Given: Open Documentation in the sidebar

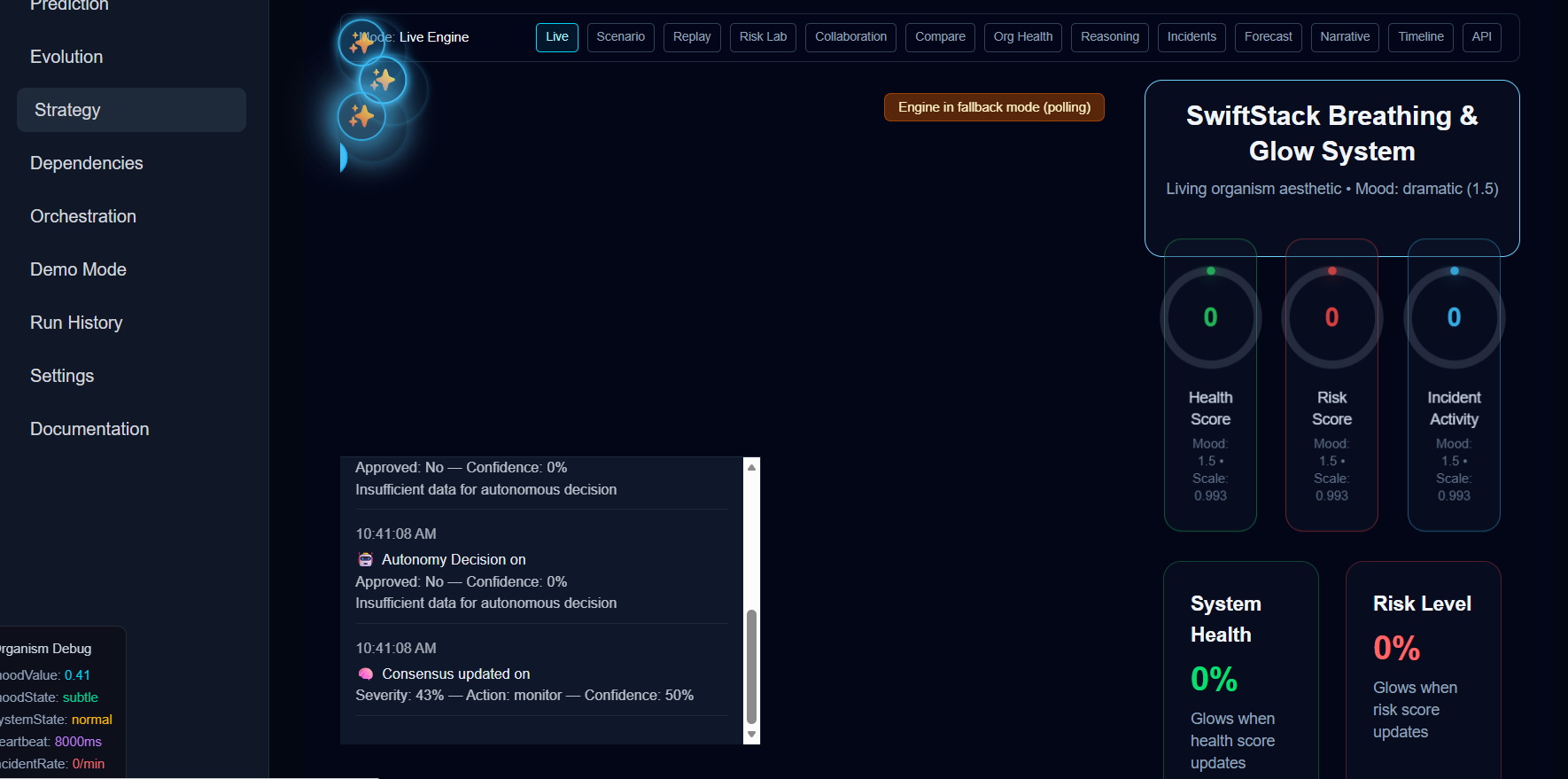Looking at the screenshot, I should [131, 429].
